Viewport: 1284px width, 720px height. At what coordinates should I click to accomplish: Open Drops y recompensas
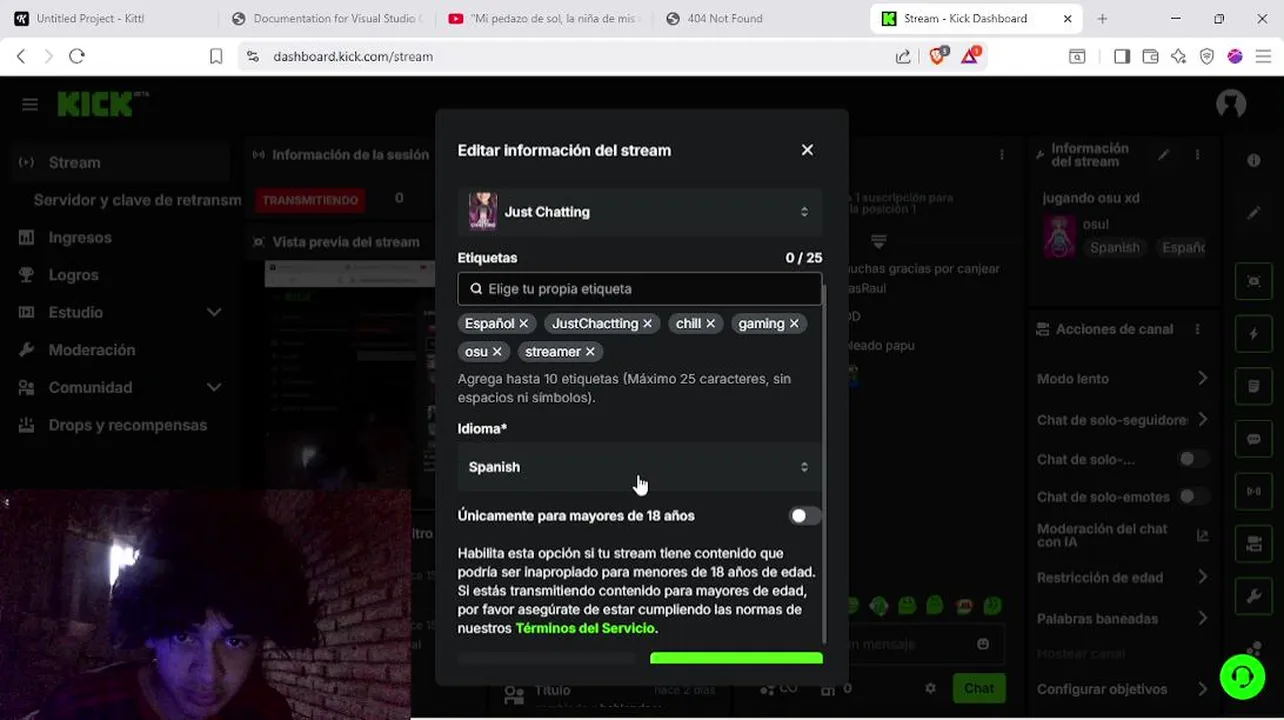click(x=127, y=425)
